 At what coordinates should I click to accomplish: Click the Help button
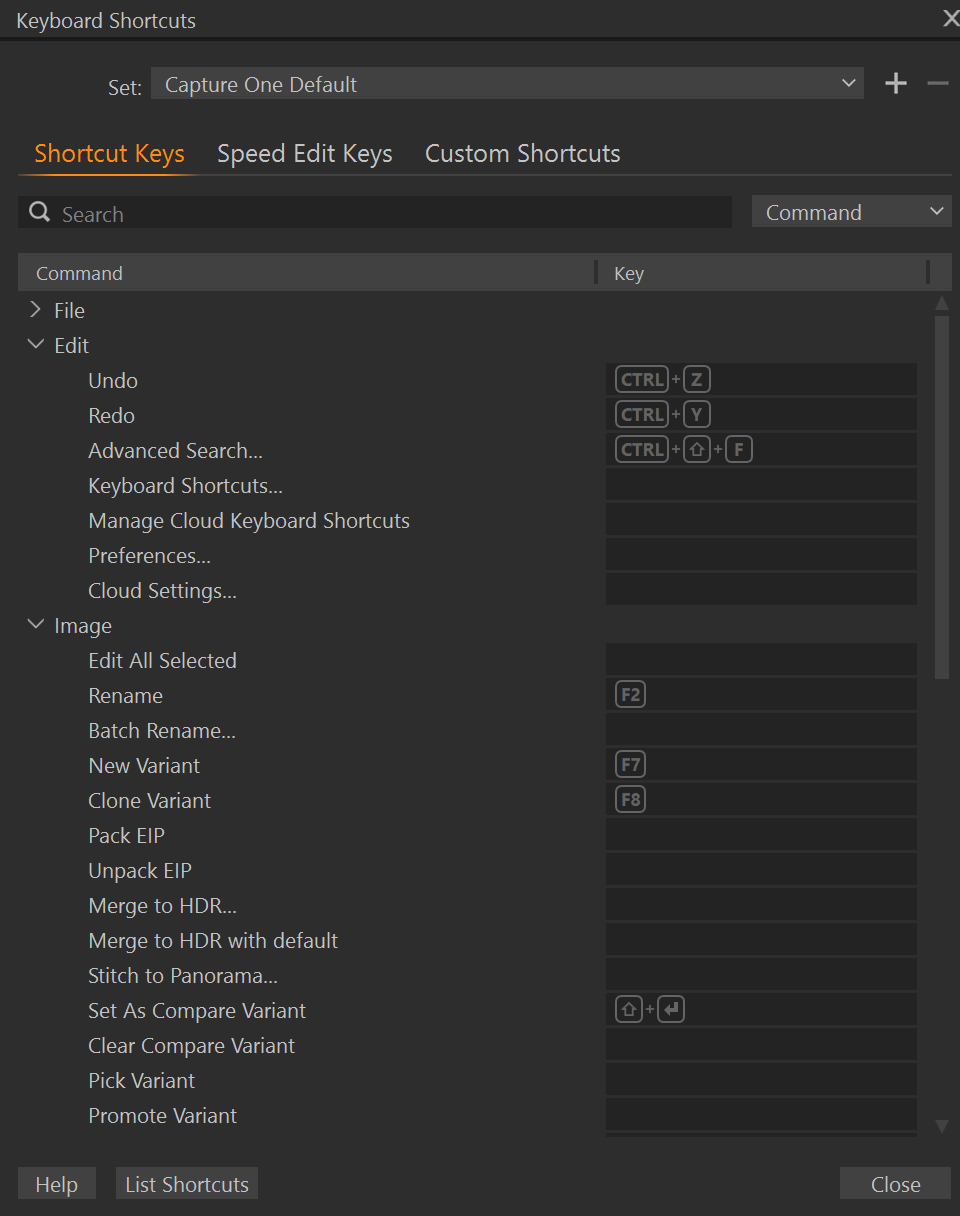point(56,1184)
